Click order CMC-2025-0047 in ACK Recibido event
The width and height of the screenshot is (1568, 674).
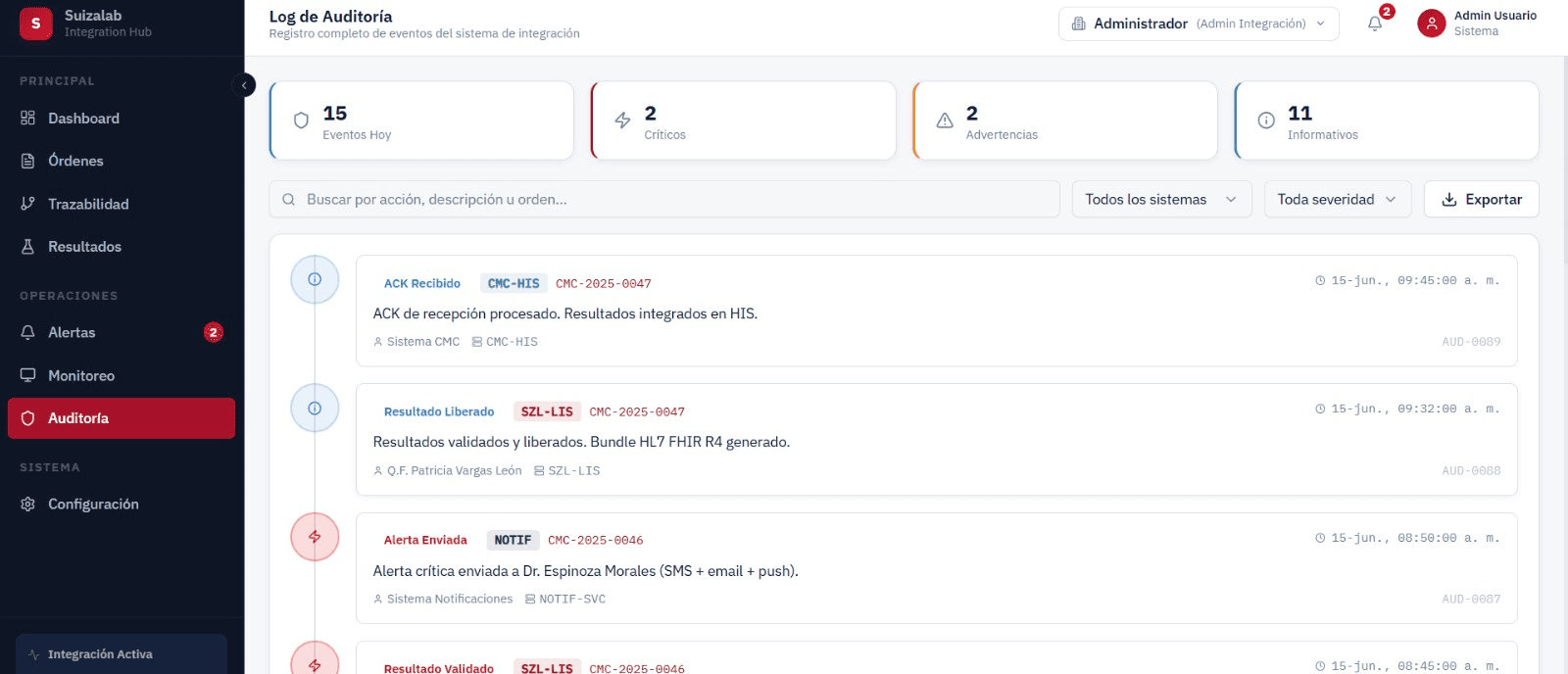click(604, 283)
